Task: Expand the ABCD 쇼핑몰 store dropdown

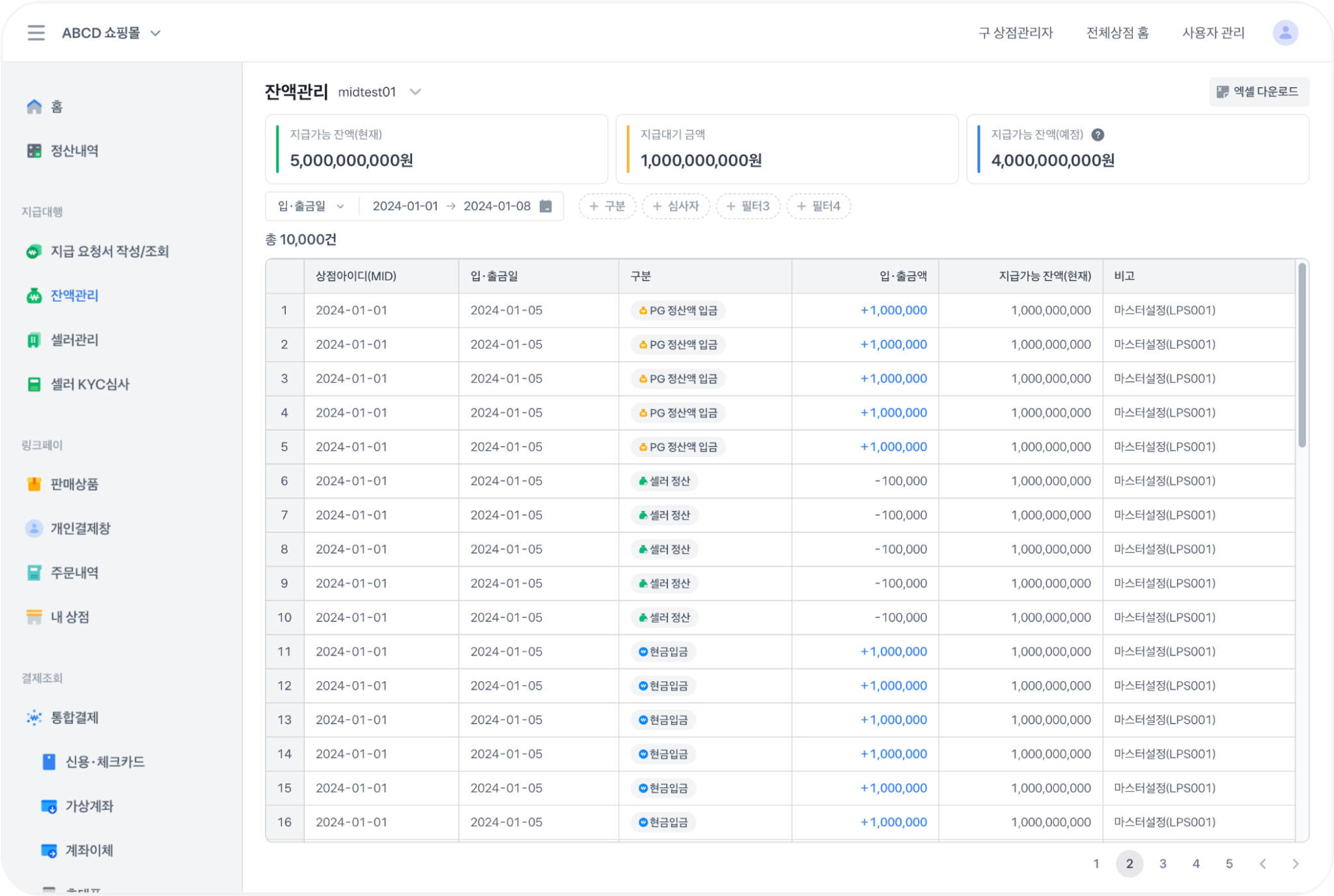Action: [x=155, y=33]
